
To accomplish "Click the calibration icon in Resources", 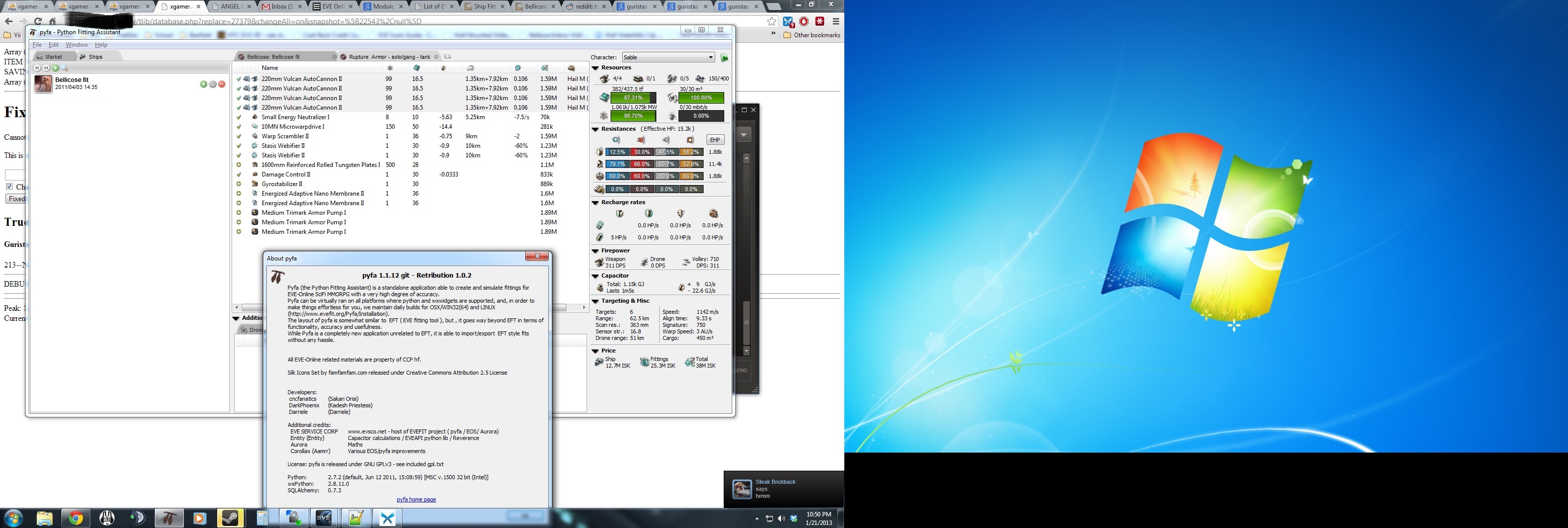I will point(701,78).
